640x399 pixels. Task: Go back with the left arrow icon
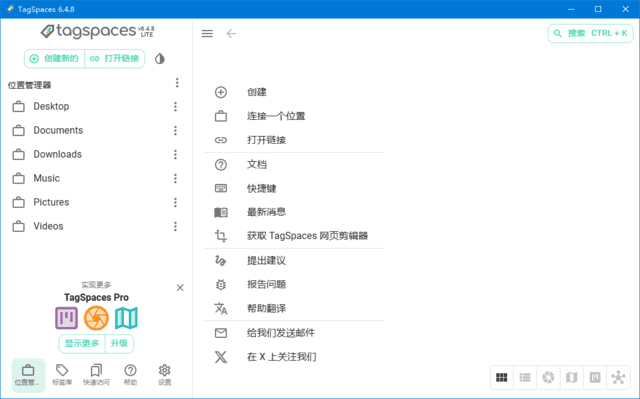(231, 33)
